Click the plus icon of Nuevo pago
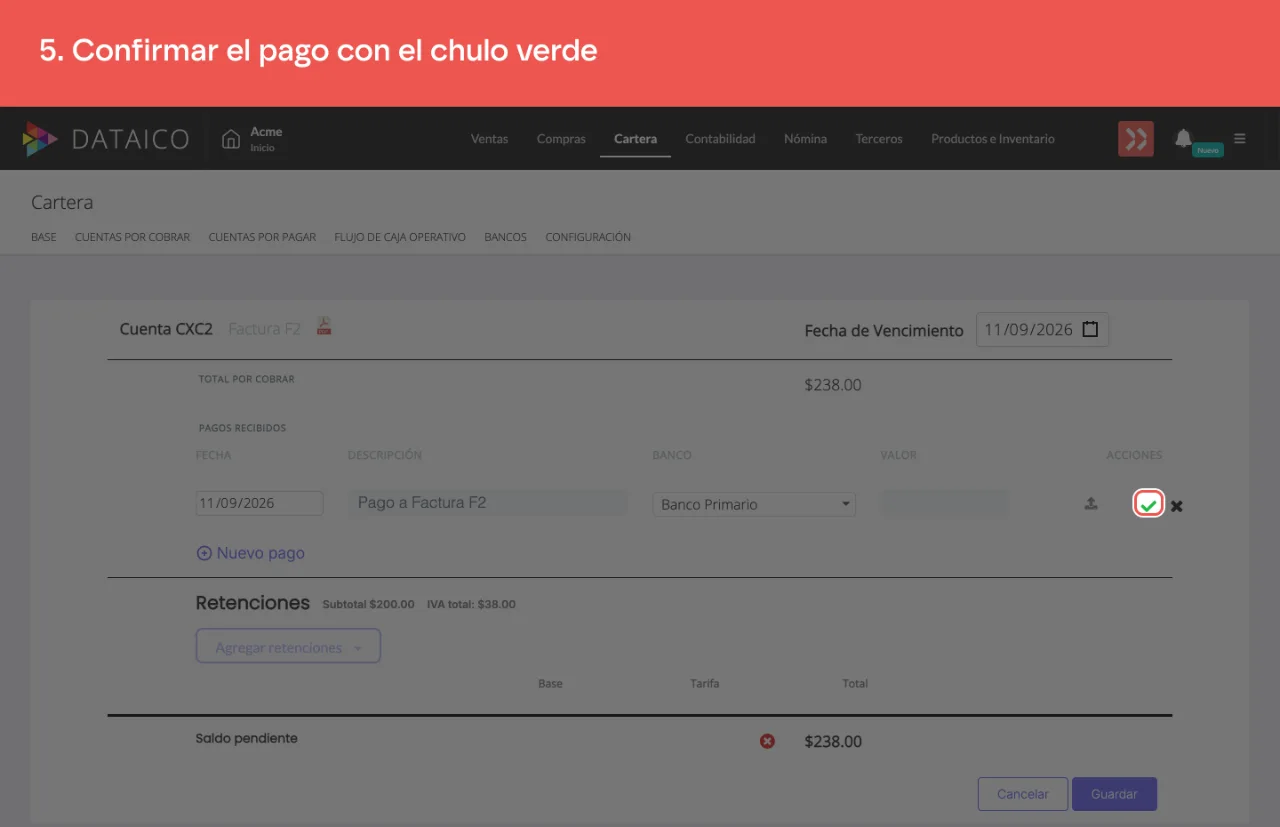 pyautogui.click(x=204, y=553)
